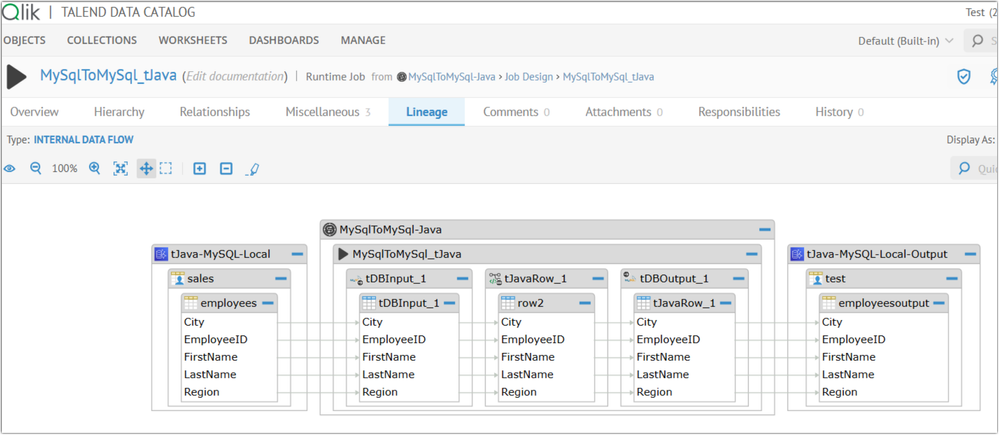
Task: Collapse all nodes with minus icon
Action: click(x=226, y=169)
